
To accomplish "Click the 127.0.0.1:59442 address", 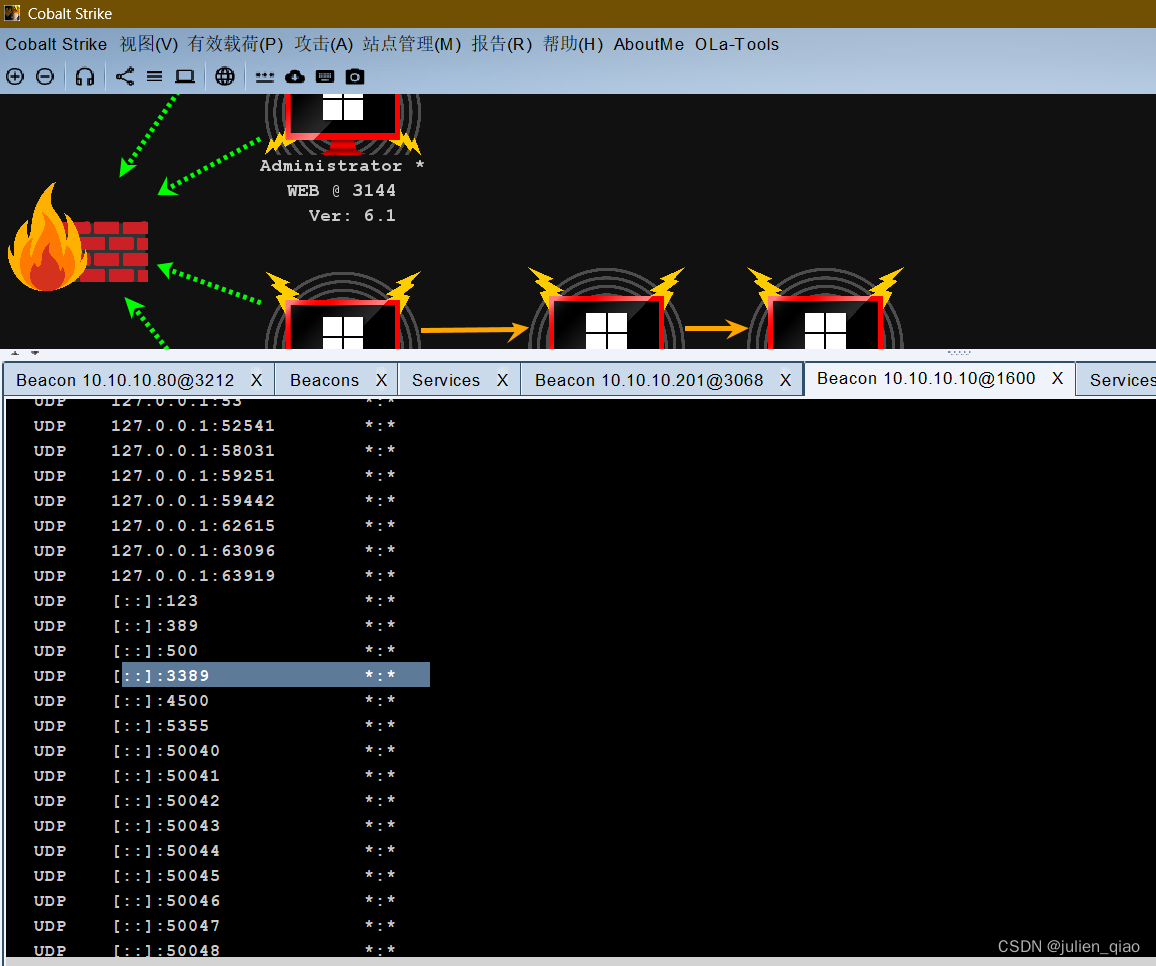I will click(192, 501).
